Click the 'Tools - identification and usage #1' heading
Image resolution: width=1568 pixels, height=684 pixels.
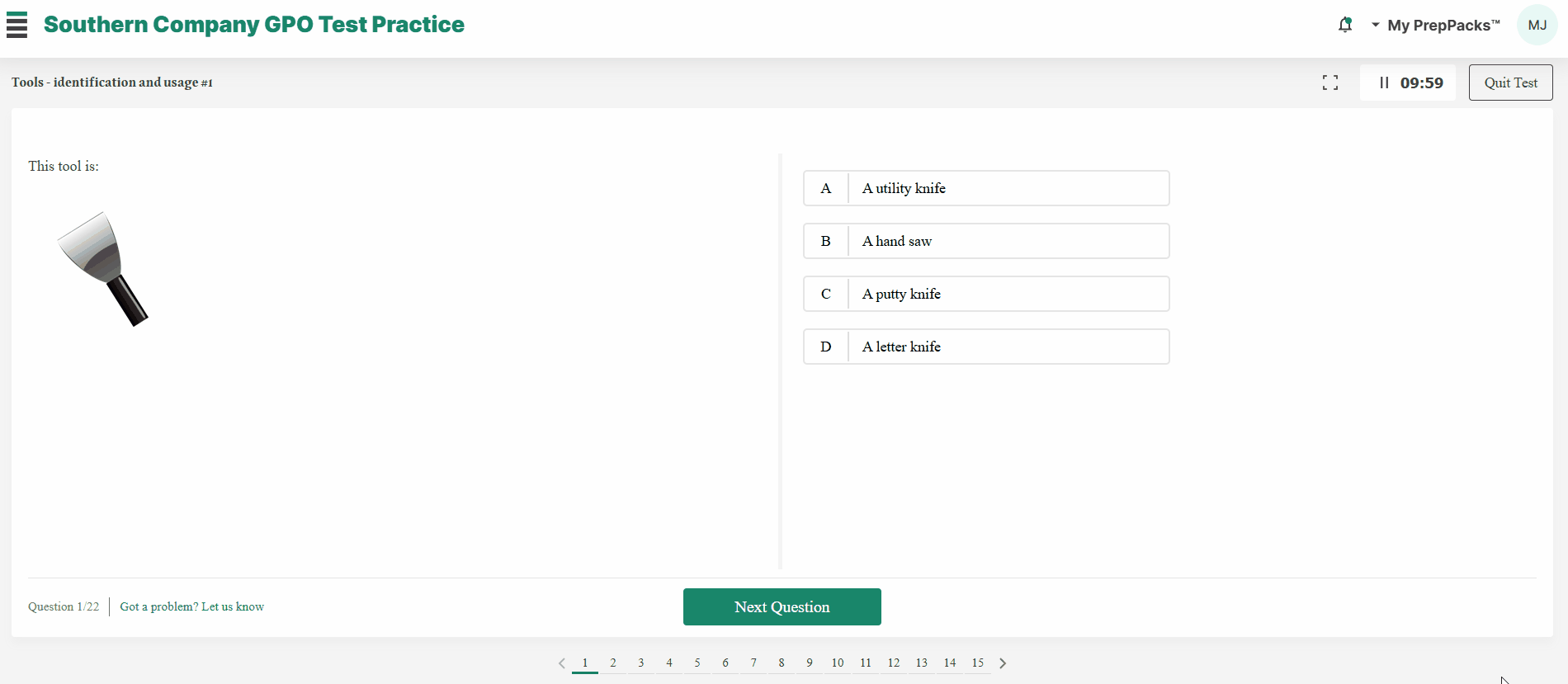112,83
